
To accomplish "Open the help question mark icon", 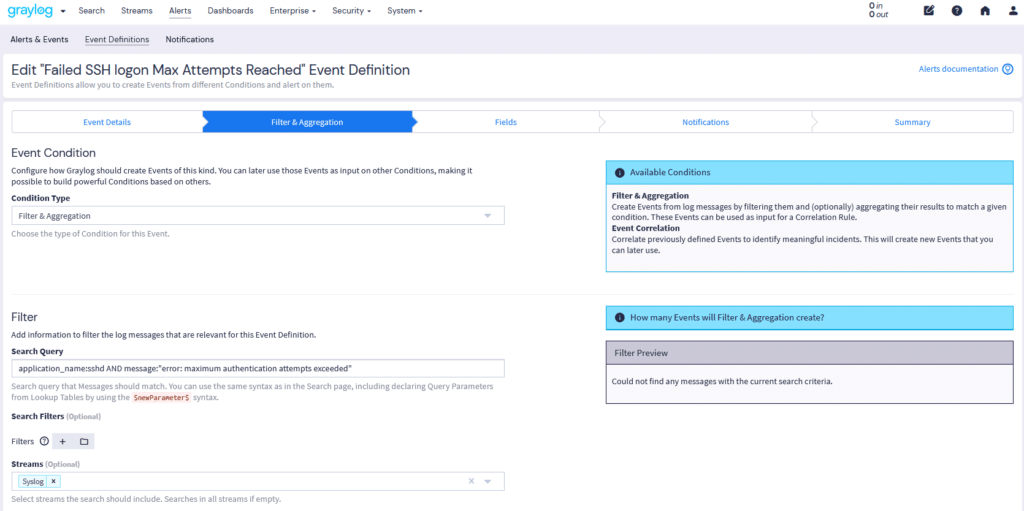I will click(x=957, y=11).
